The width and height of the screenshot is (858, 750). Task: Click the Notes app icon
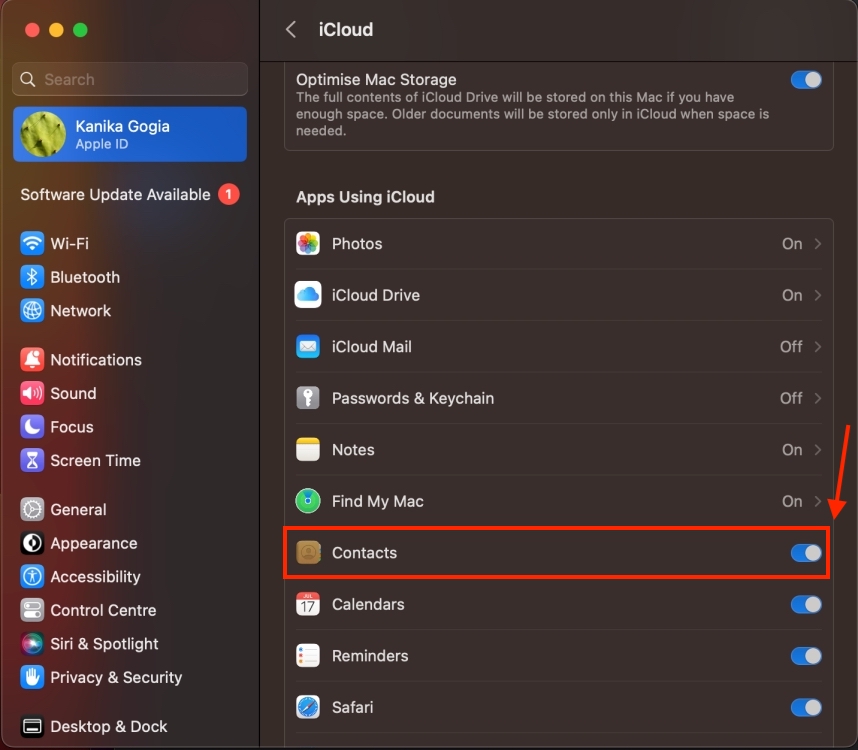tap(308, 450)
